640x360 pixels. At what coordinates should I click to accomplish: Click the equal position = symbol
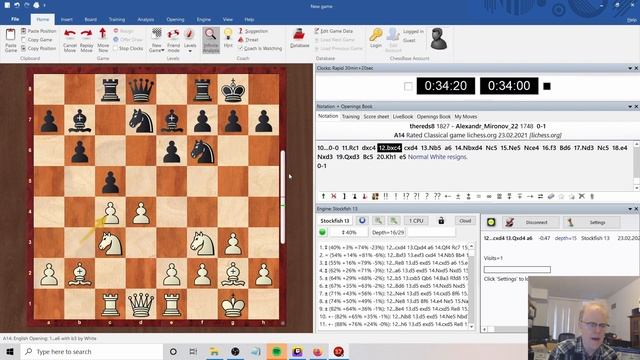click(x=479, y=196)
